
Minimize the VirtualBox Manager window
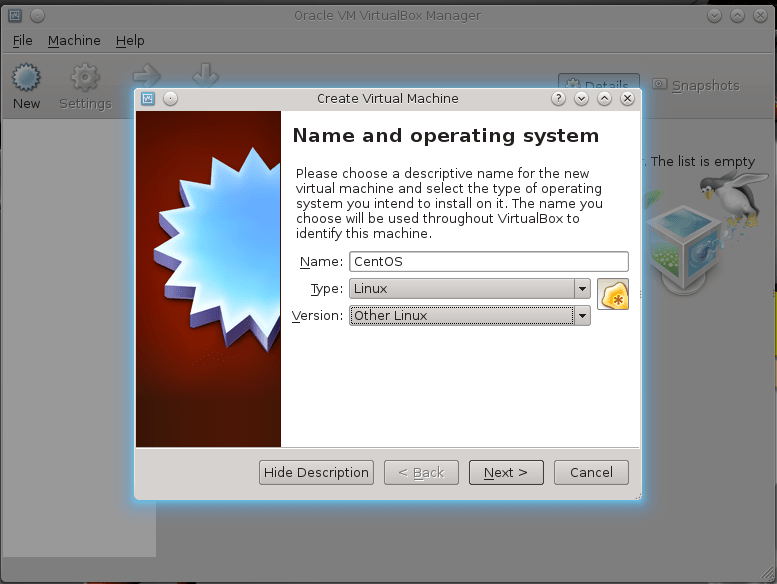click(x=714, y=16)
